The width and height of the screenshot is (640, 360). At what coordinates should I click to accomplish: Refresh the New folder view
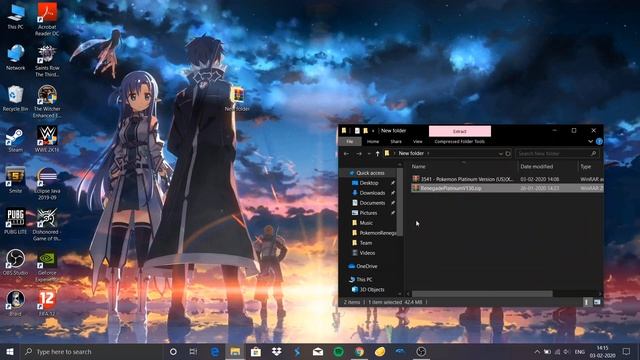point(508,153)
